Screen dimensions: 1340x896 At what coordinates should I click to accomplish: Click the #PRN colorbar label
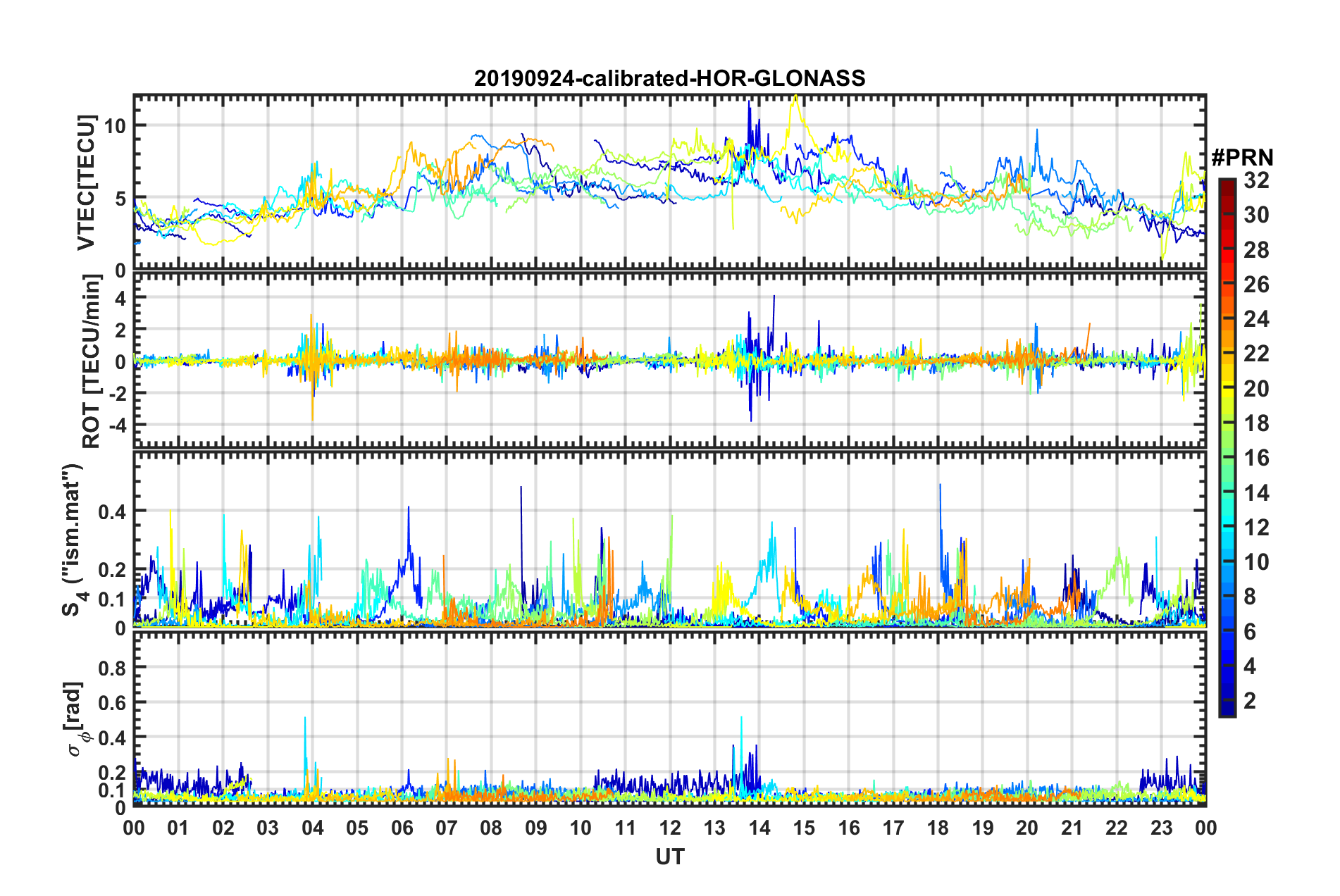click(1243, 158)
